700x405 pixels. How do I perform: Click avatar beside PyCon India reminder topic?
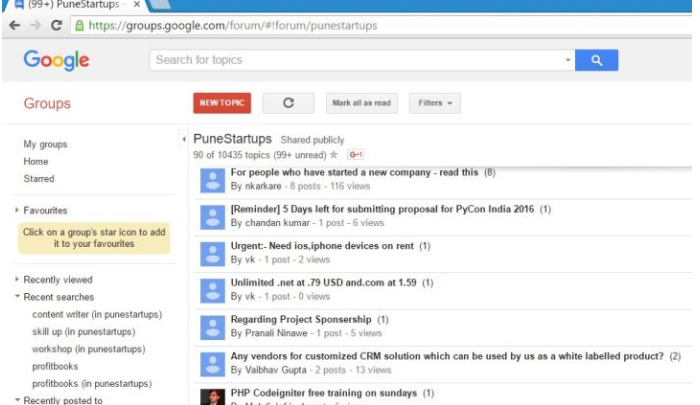click(212, 217)
